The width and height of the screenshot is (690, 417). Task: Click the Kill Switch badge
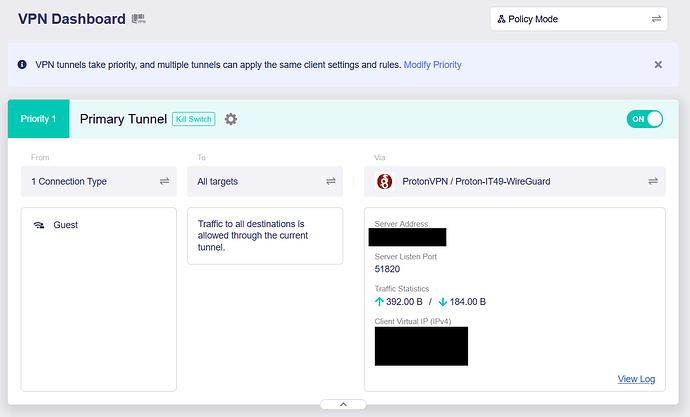(x=193, y=119)
